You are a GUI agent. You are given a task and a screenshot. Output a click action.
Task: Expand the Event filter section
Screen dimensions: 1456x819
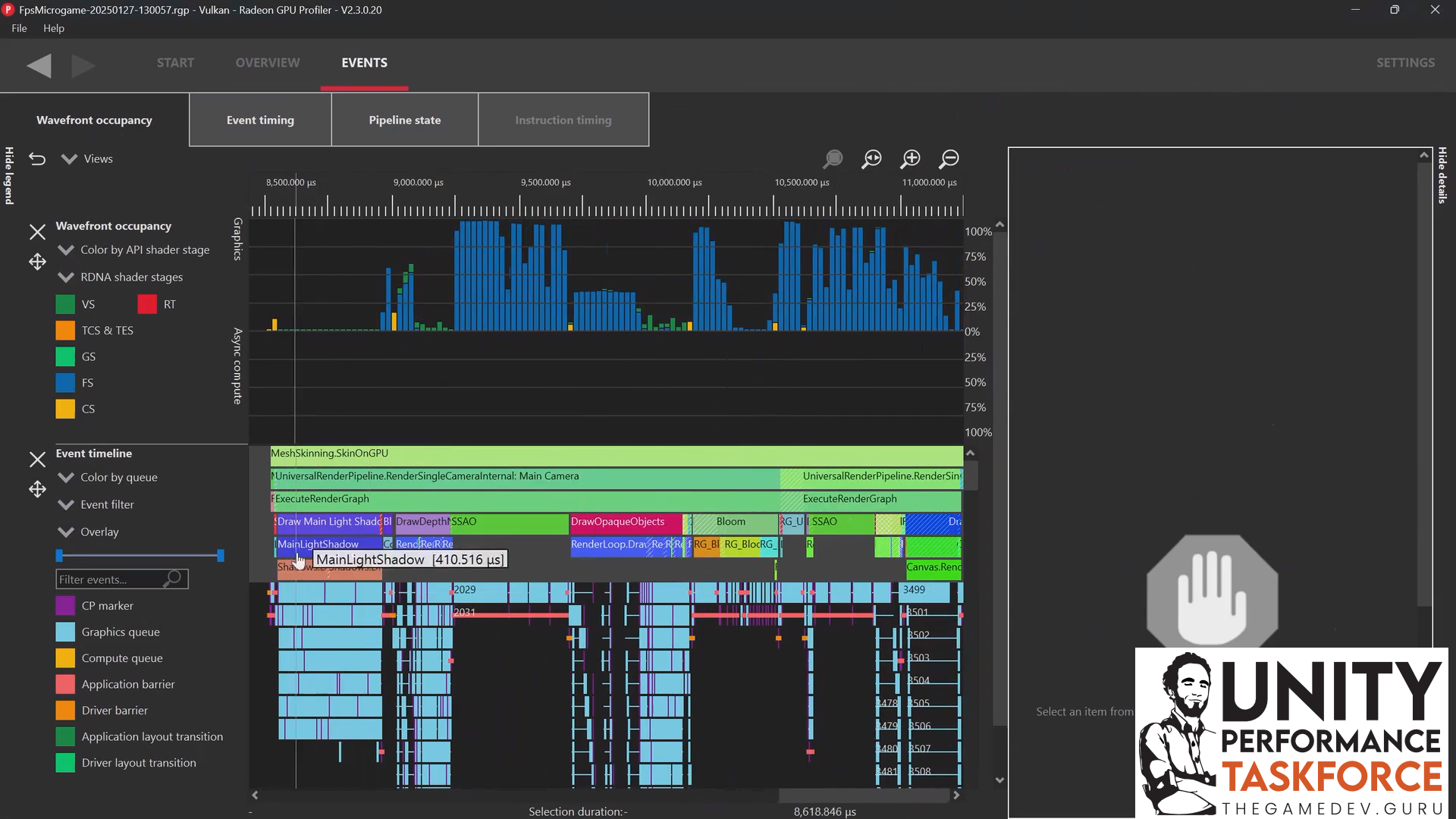[64, 504]
